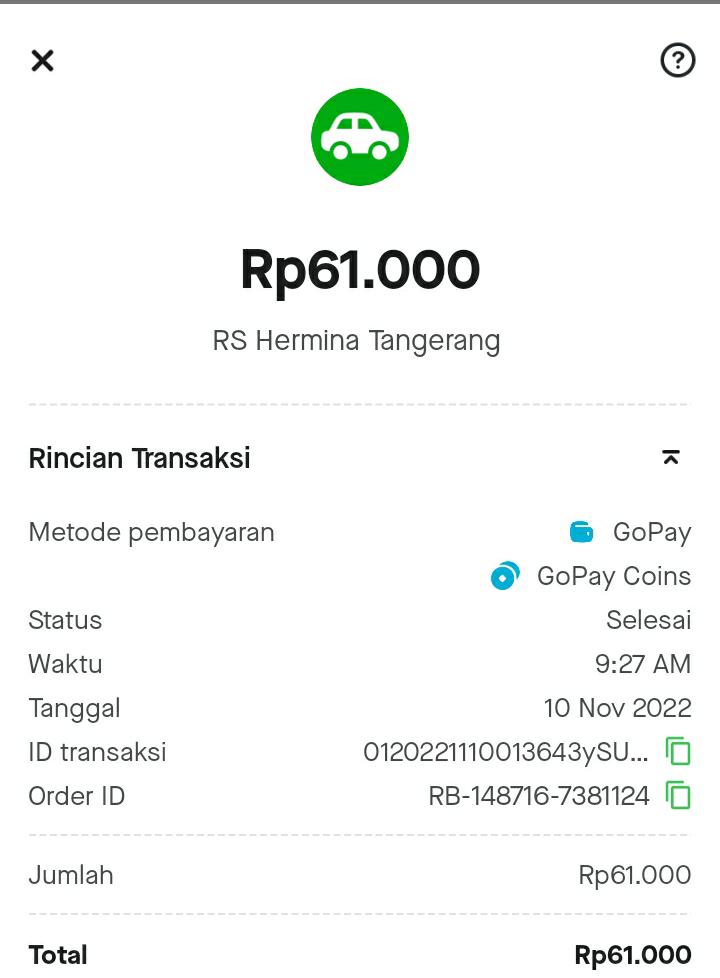
Task: Tap the GoPay payment method label
Action: click(x=652, y=532)
